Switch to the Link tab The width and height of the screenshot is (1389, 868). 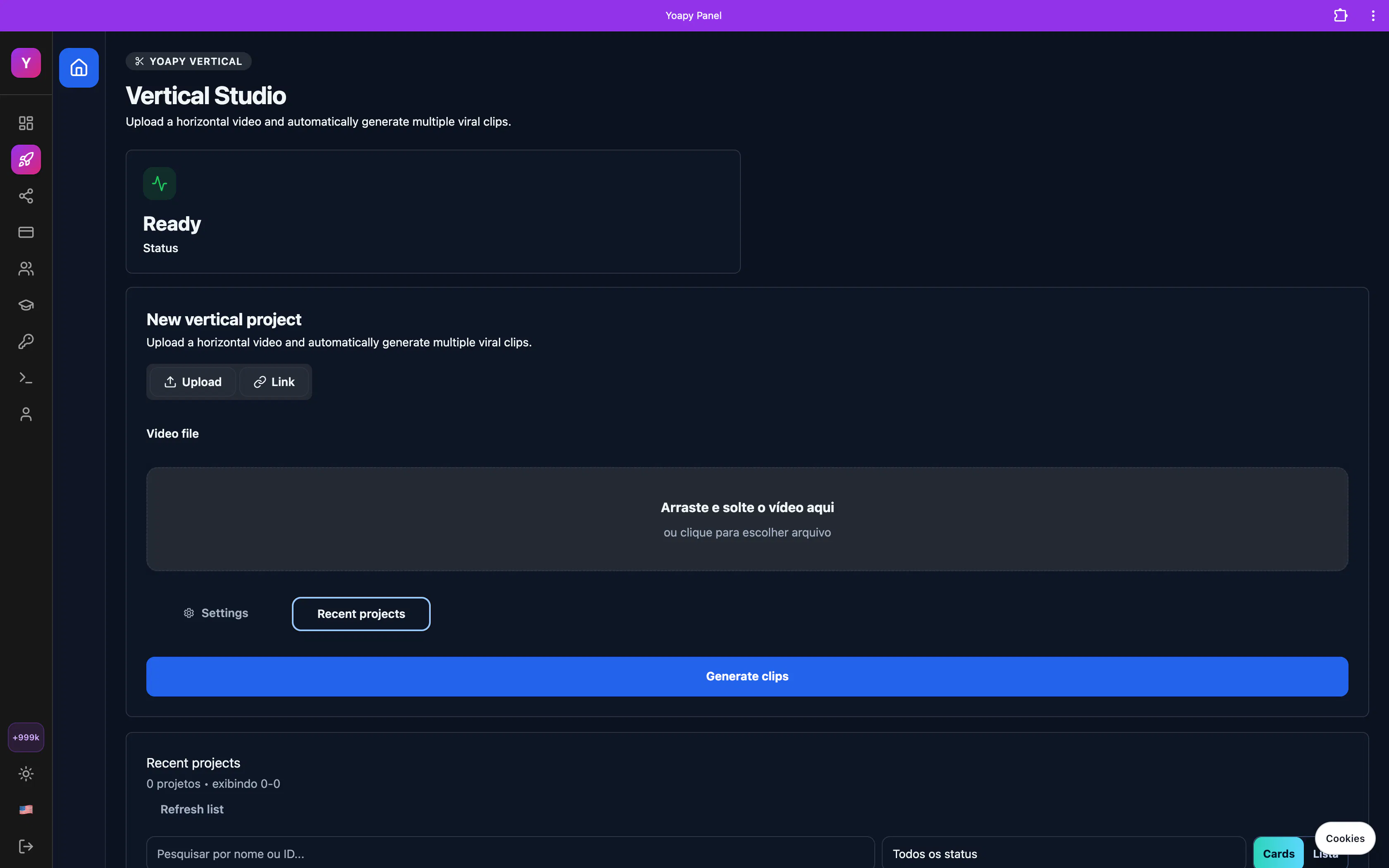274,382
